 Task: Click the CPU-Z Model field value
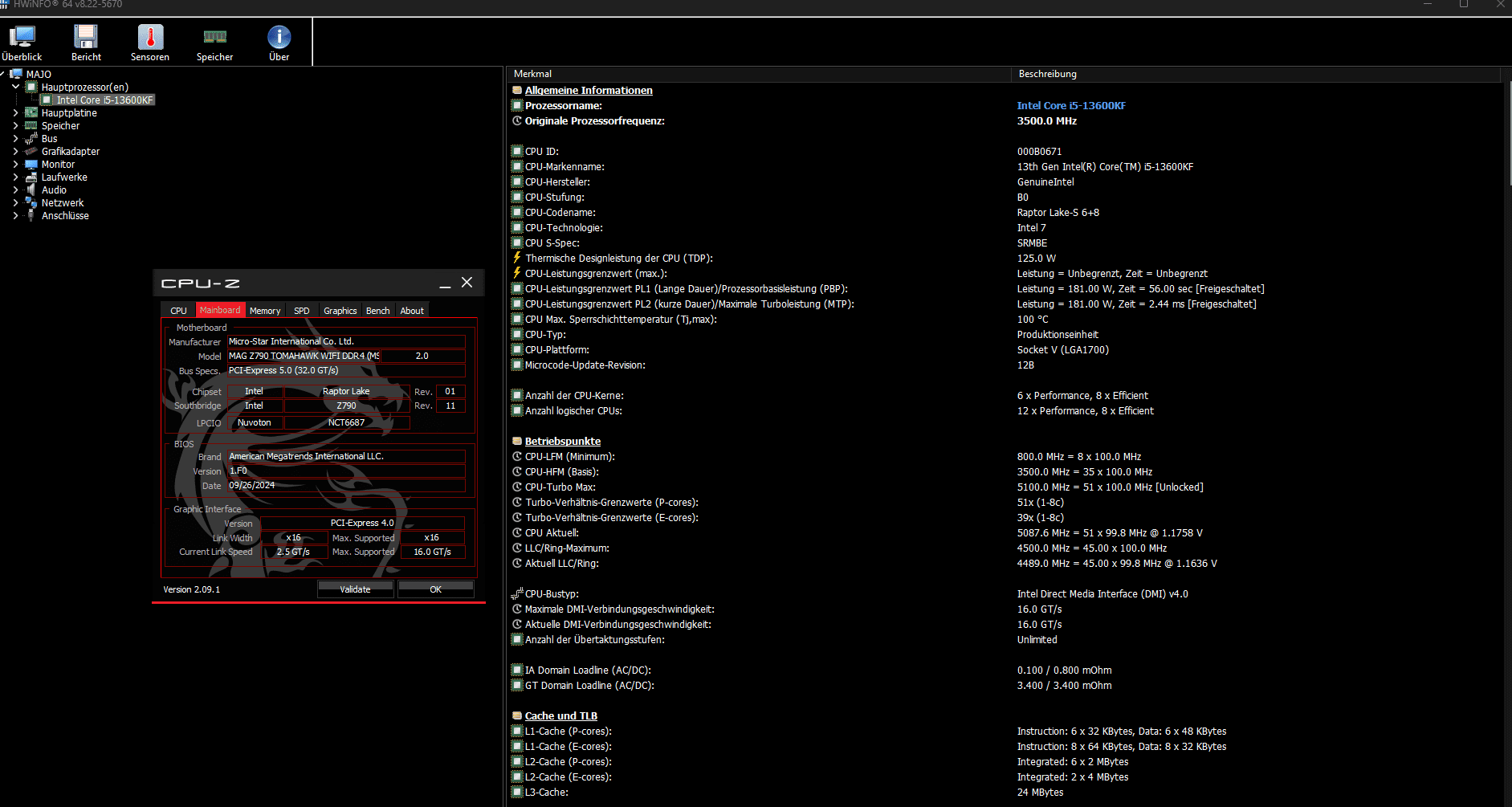coord(304,356)
